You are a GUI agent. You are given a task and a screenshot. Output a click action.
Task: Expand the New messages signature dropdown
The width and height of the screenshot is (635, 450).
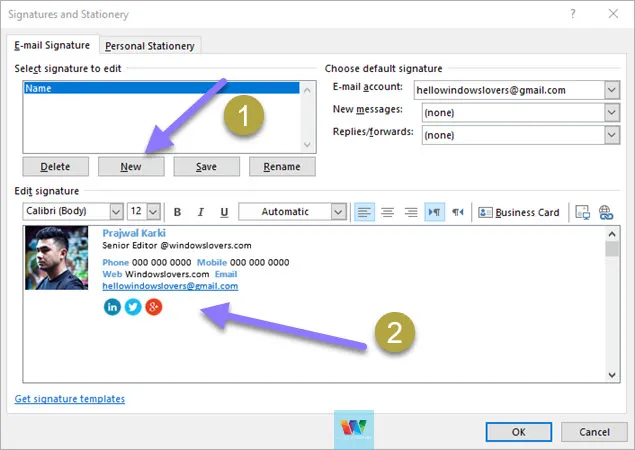coord(611,112)
